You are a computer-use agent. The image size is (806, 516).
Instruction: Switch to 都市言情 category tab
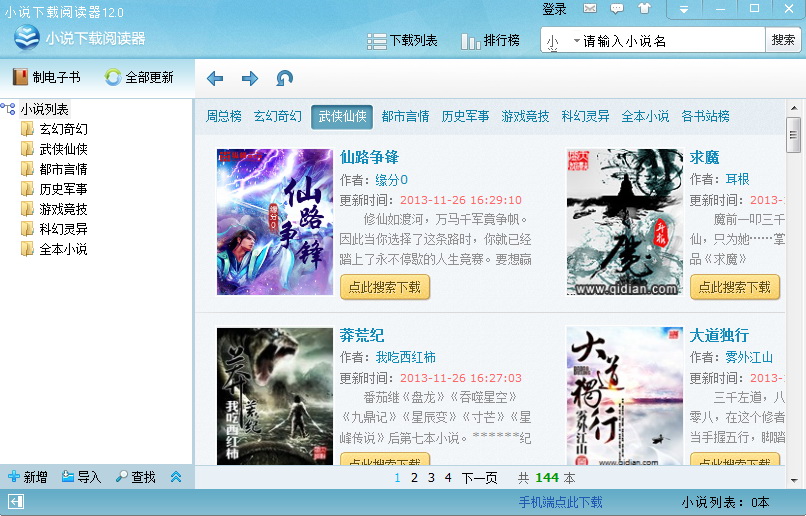click(x=405, y=116)
